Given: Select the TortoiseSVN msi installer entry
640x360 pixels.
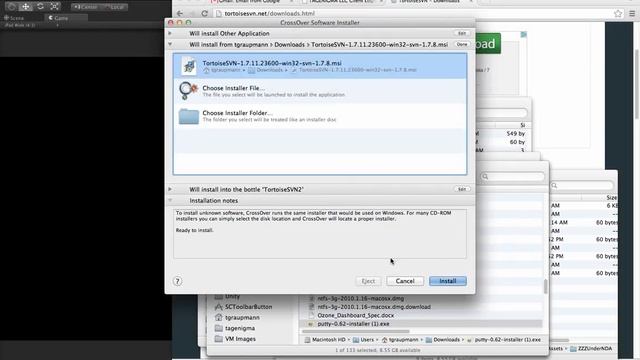Looking at the screenshot, I should (x=320, y=66).
